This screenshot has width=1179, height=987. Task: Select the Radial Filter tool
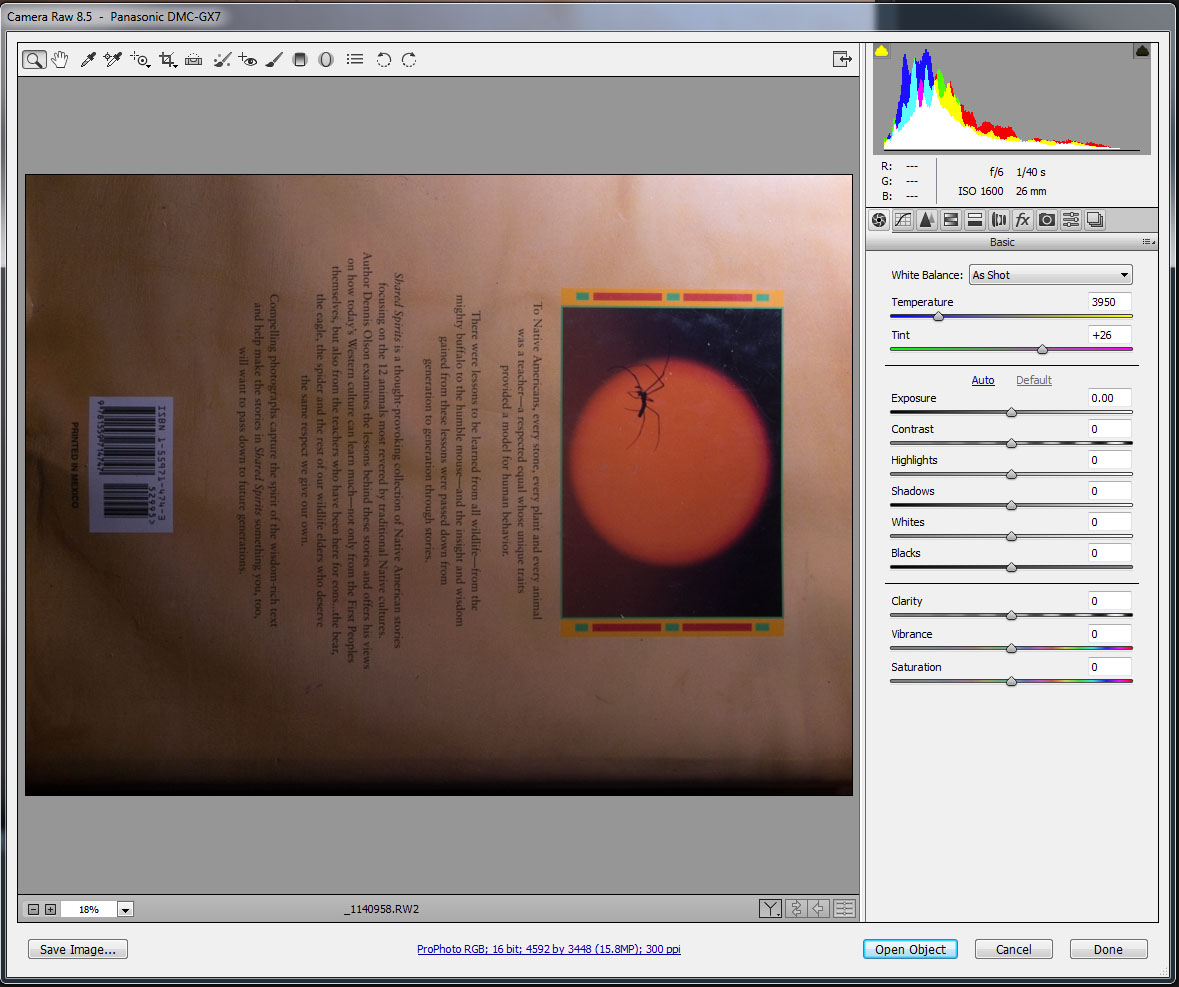pos(326,59)
